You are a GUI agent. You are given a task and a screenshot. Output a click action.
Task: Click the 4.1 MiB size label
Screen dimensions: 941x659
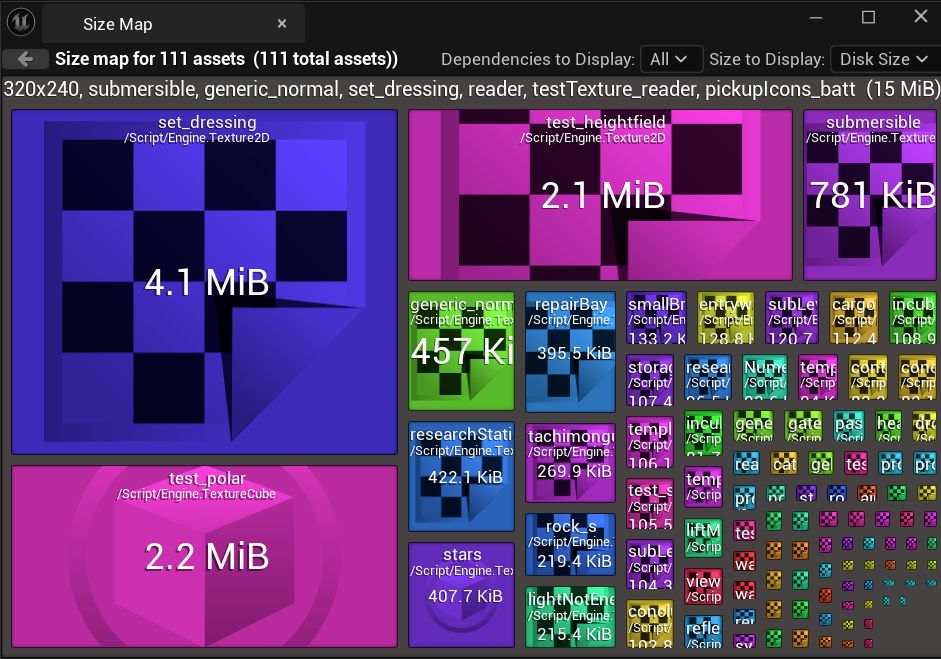pos(207,282)
